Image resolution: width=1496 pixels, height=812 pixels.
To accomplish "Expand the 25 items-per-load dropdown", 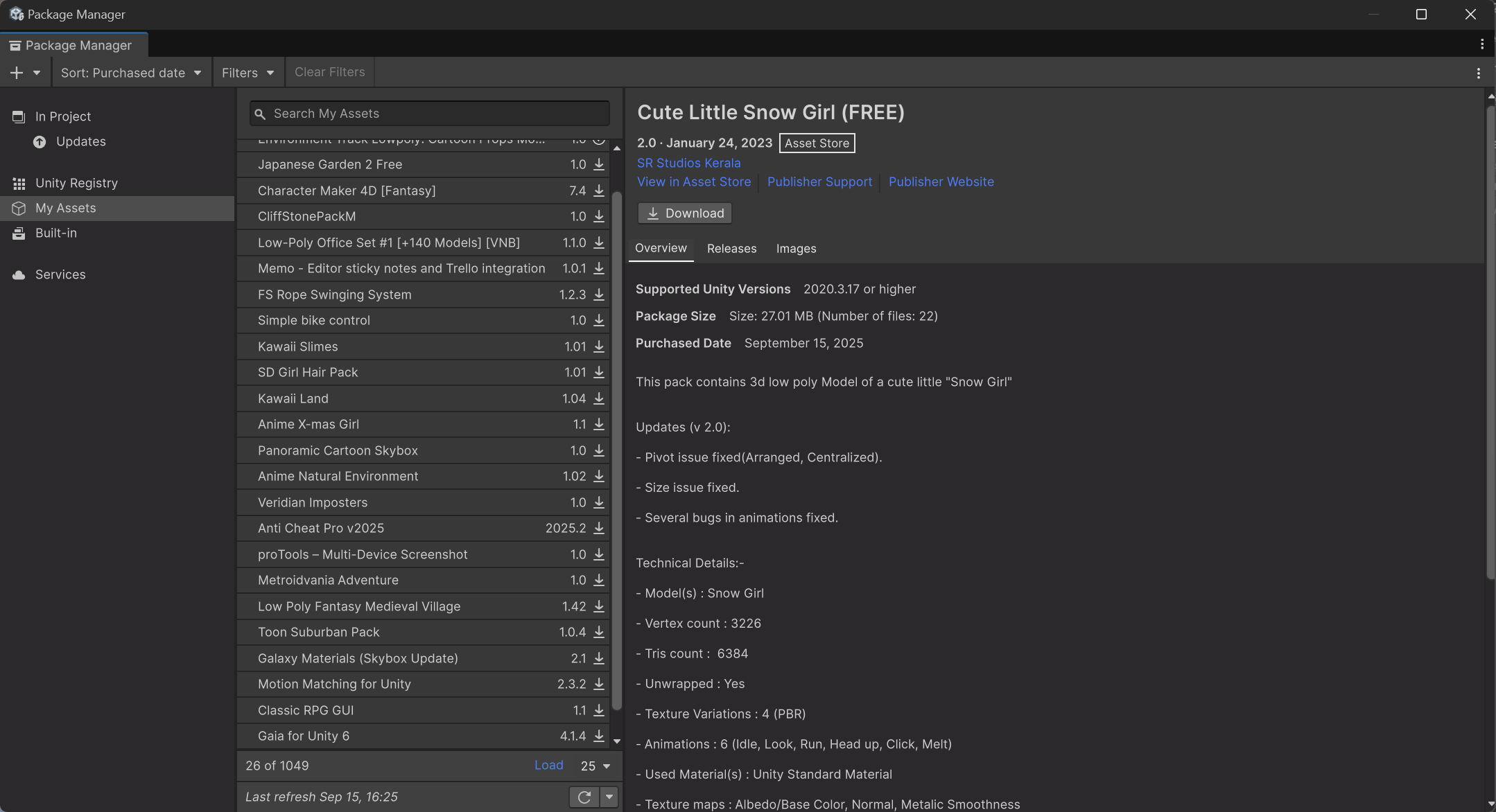I will [595, 766].
